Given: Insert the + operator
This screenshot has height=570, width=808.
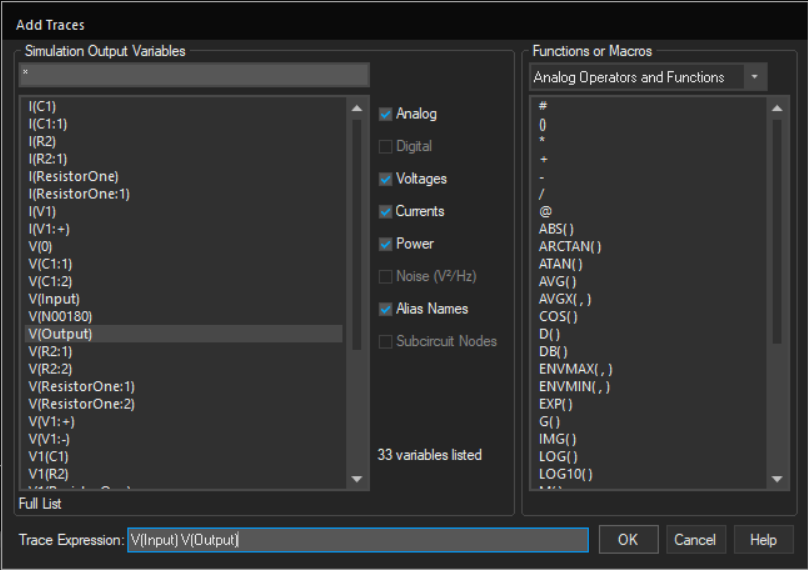Looking at the screenshot, I should click(x=544, y=159).
